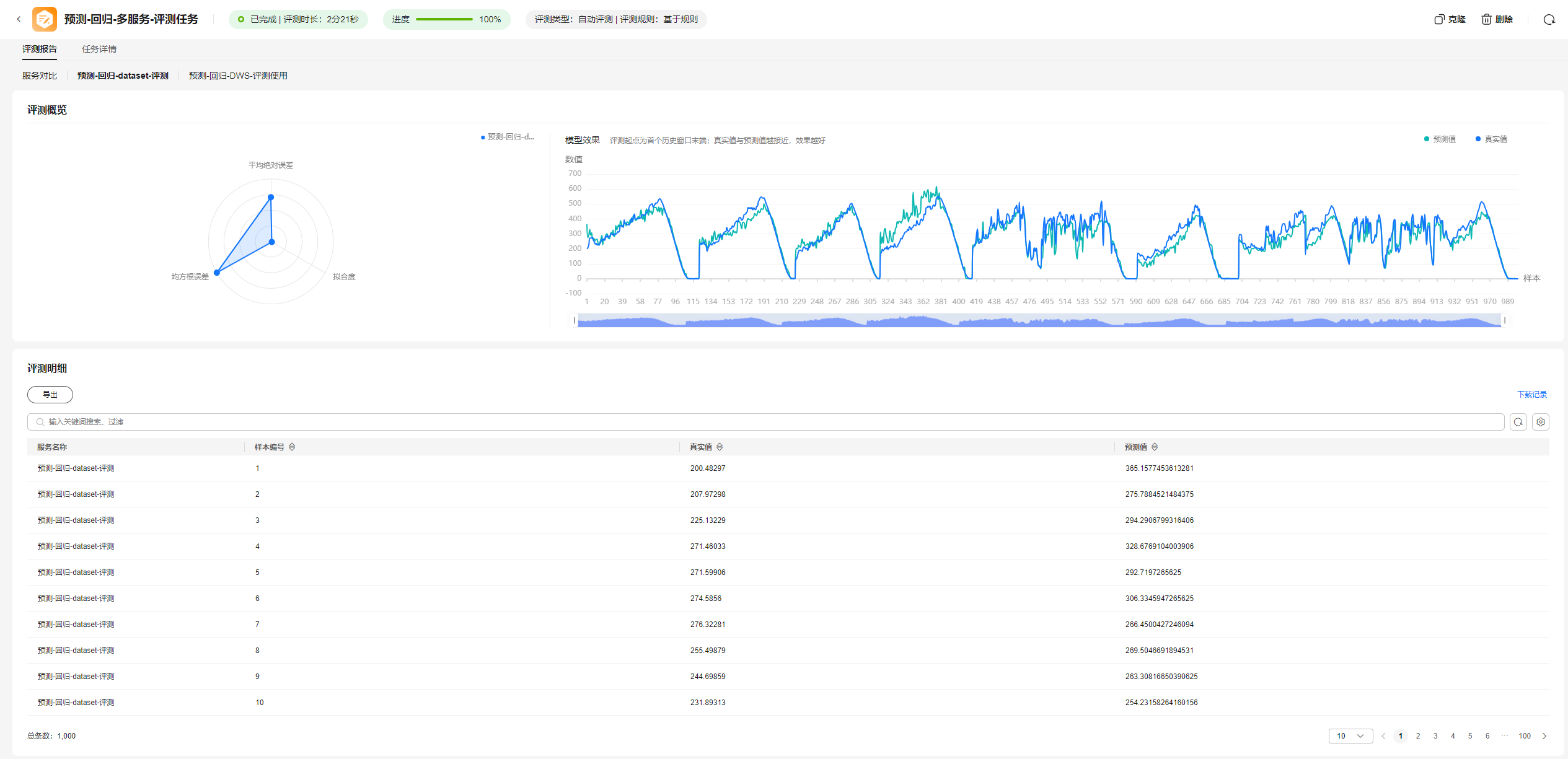The height and width of the screenshot is (759, 1568).
Task: Click the clone (克隆) icon
Action: (1439, 19)
